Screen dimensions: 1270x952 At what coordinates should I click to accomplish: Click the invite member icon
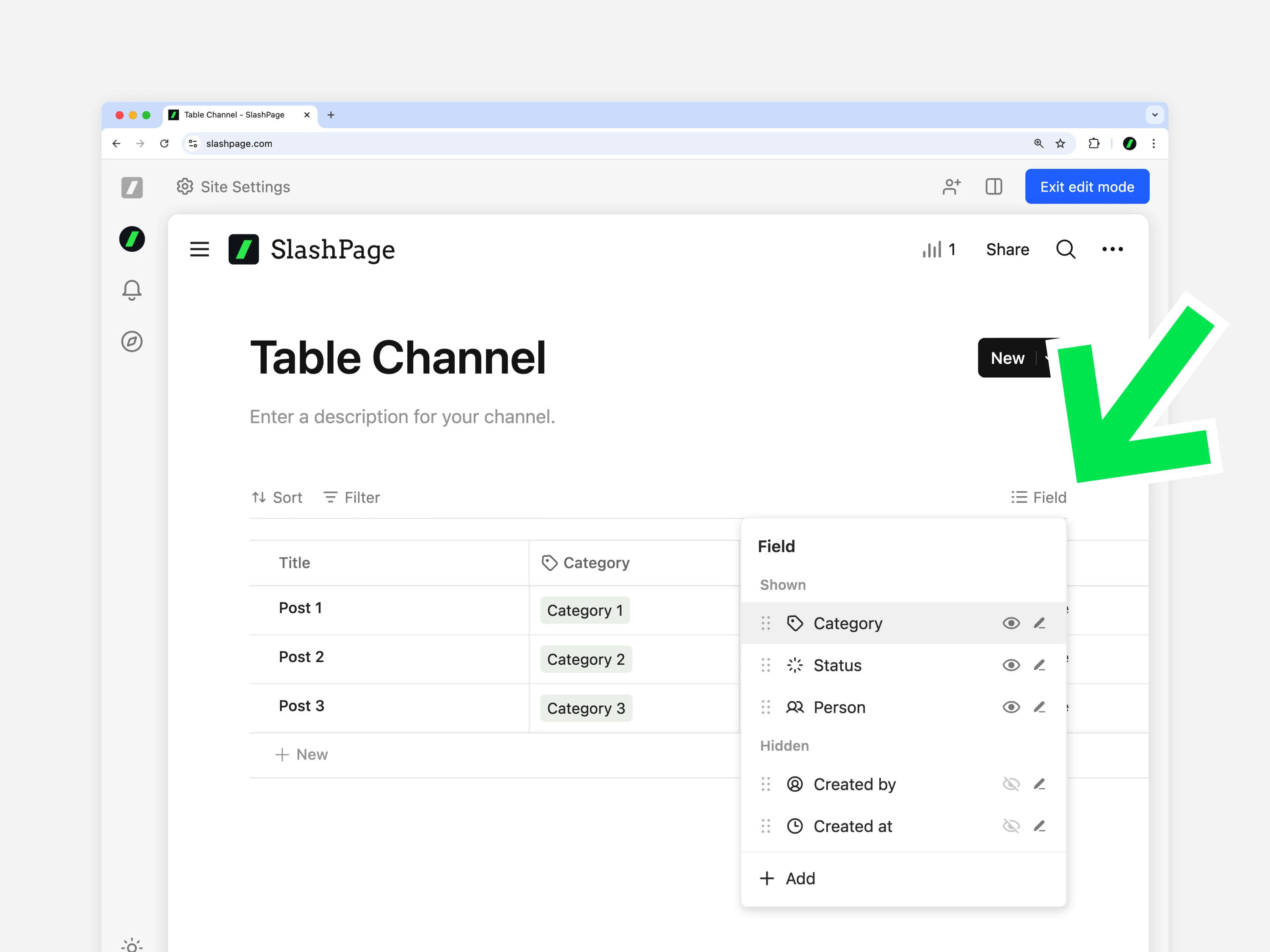tap(951, 187)
